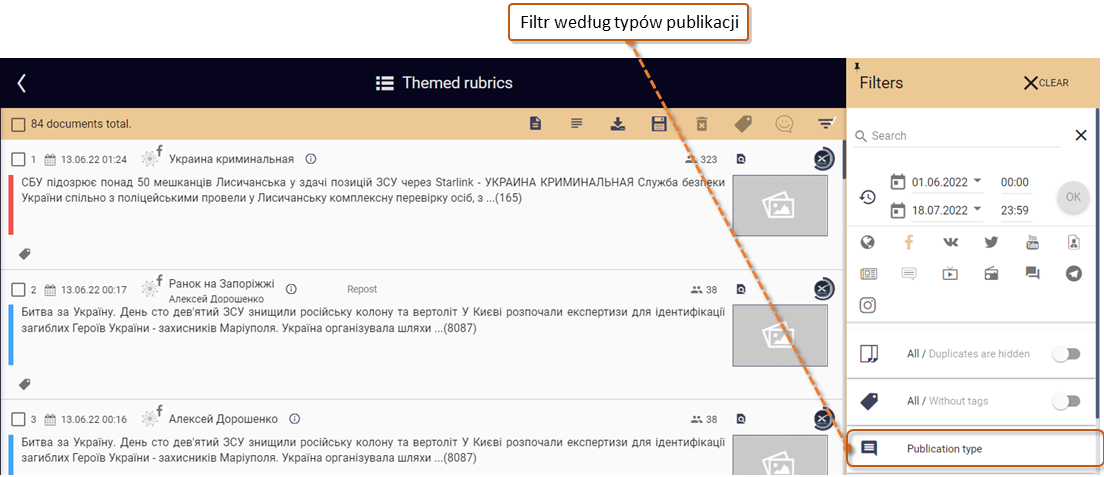The image size is (1104, 477).
Task: Select the forum chat bubbles source icon
Action: [1033, 274]
